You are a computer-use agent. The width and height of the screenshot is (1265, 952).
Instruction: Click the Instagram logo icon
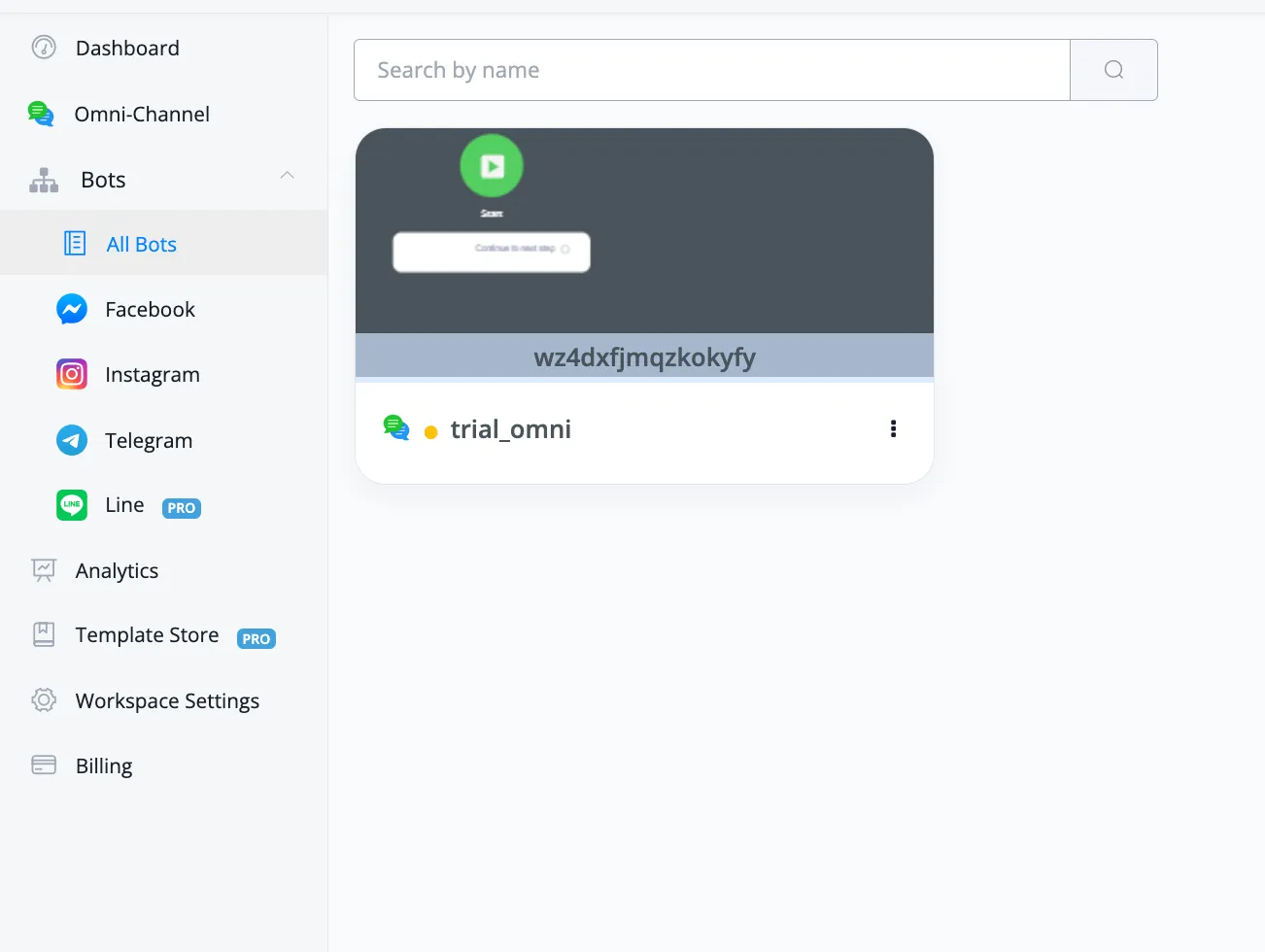[72, 374]
